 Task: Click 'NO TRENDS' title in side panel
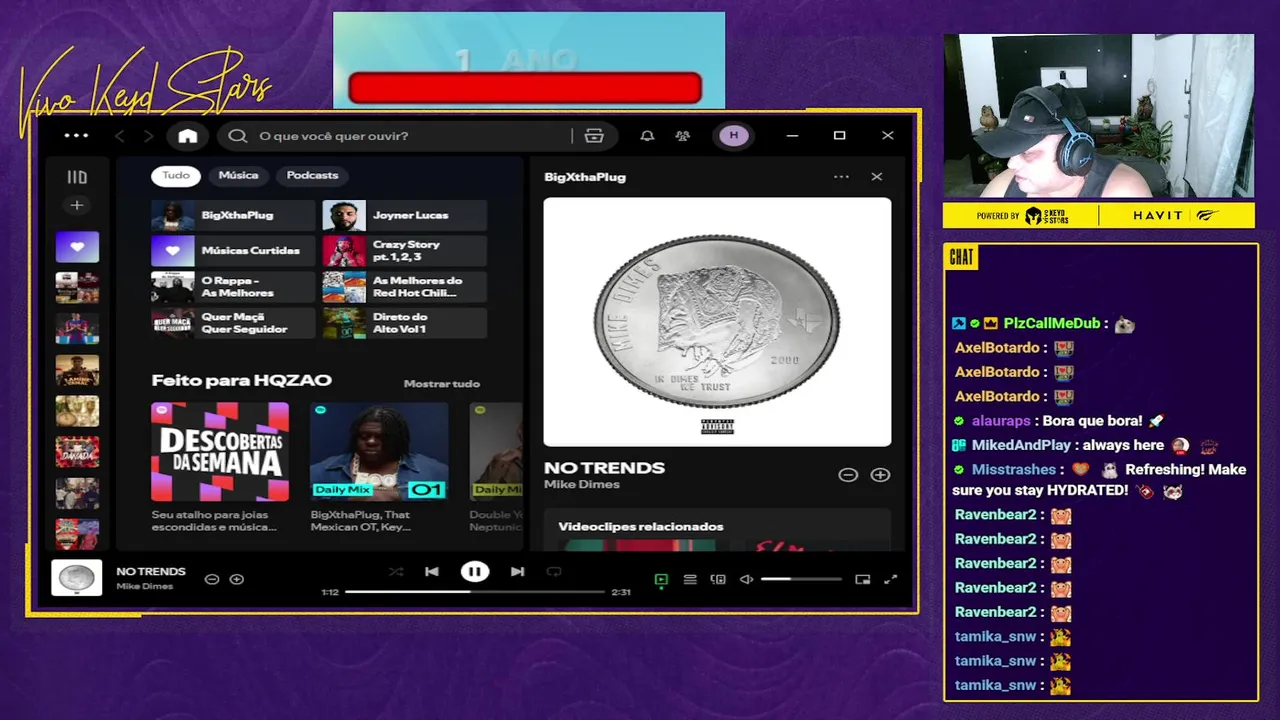click(x=604, y=468)
